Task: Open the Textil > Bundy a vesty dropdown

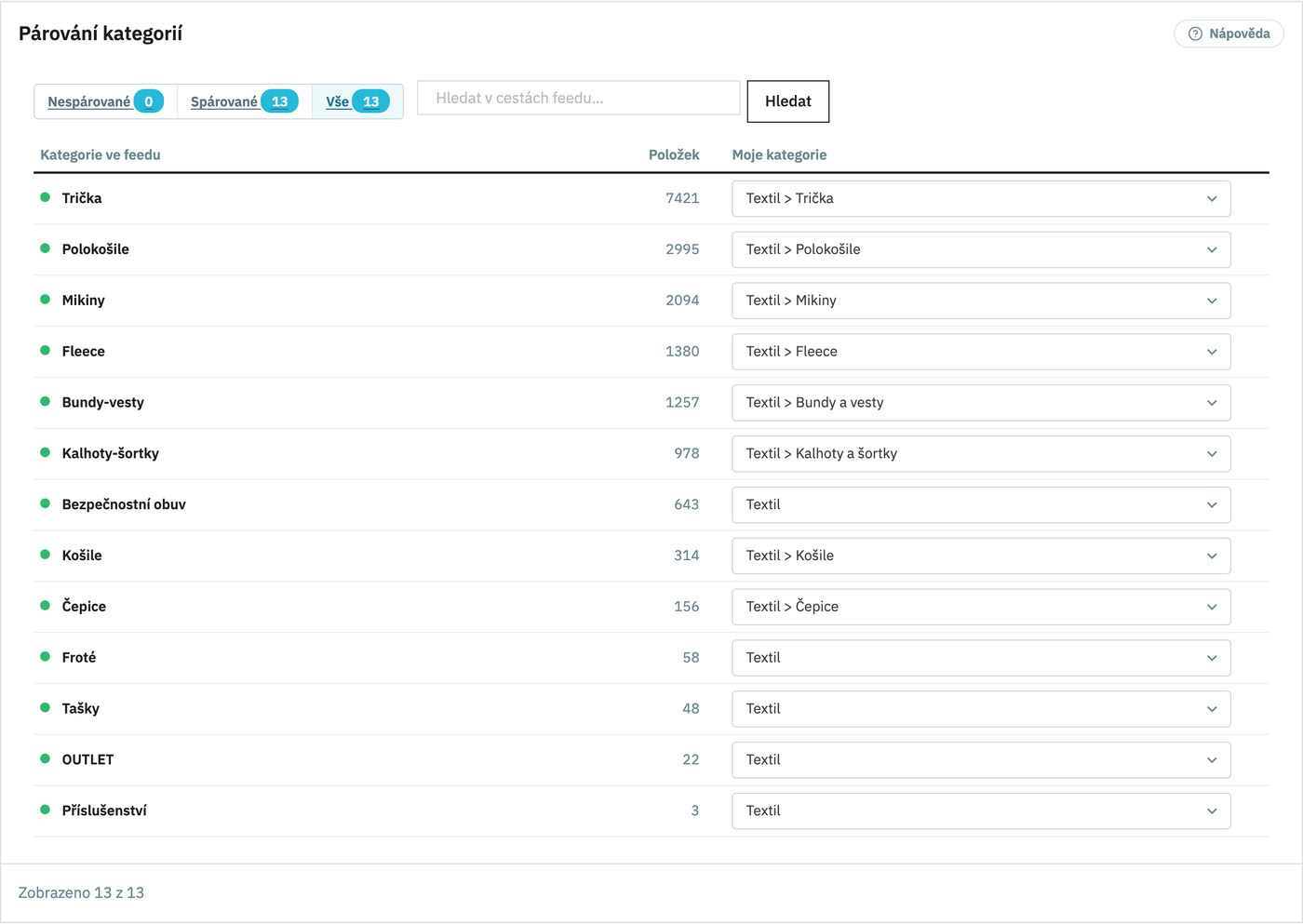Action: tap(981, 403)
